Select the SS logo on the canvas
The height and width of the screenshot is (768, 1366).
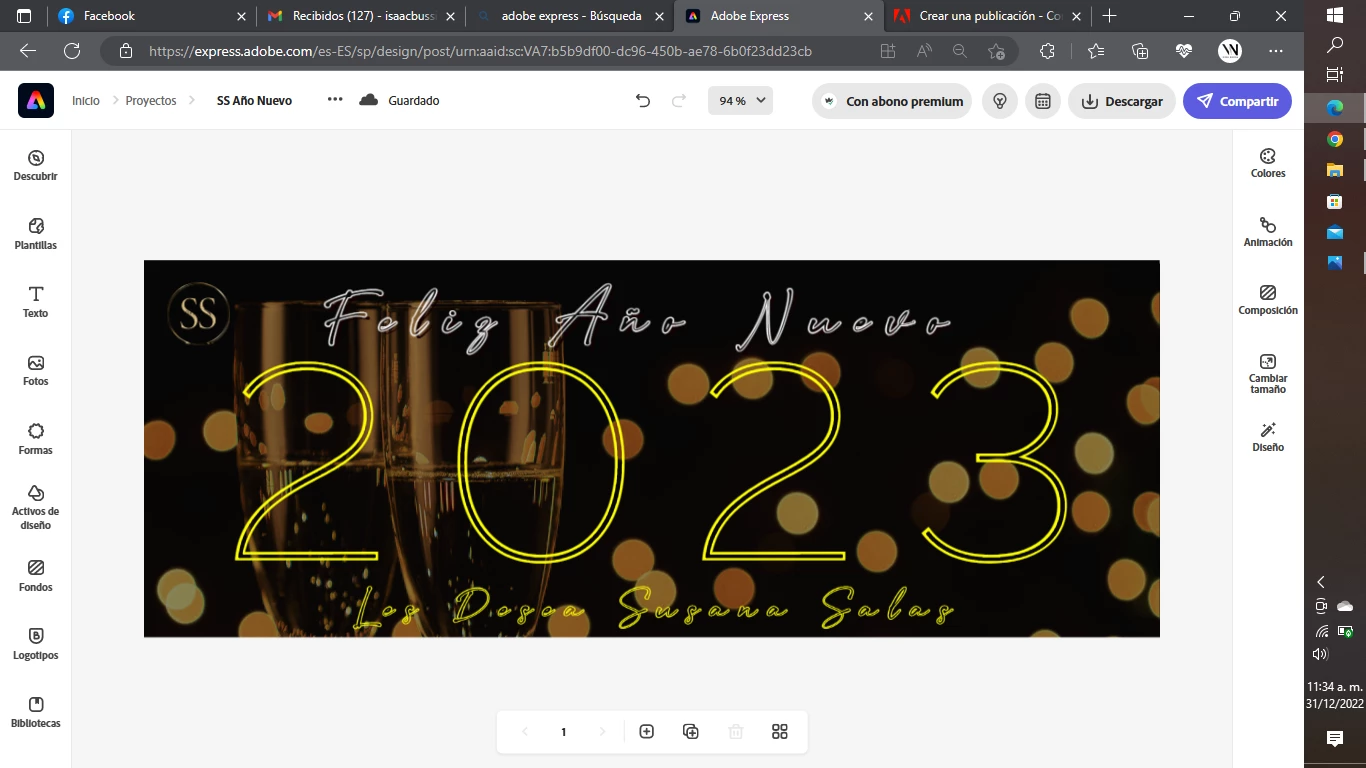[199, 313]
